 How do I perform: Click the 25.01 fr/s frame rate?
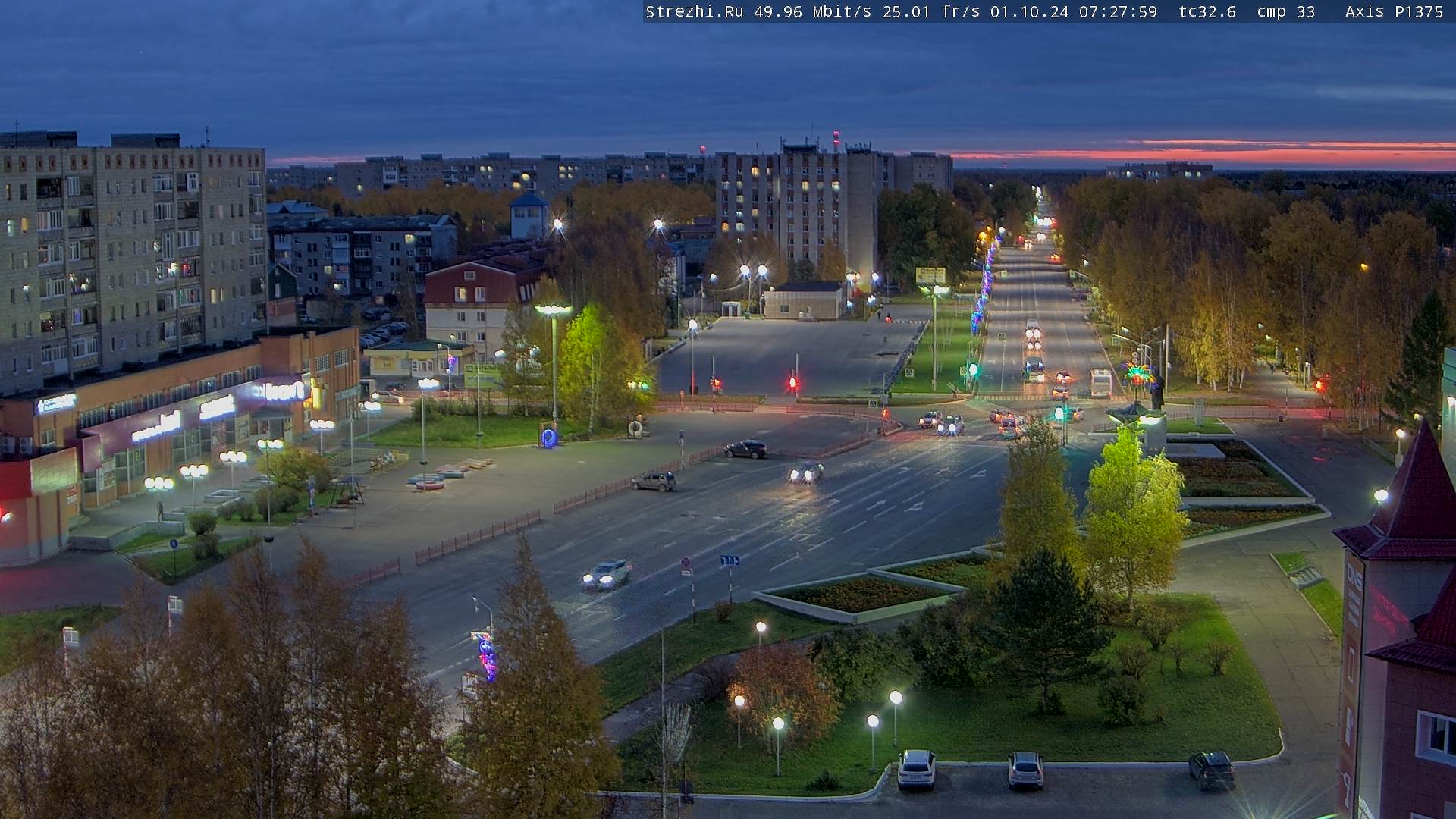(931, 11)
